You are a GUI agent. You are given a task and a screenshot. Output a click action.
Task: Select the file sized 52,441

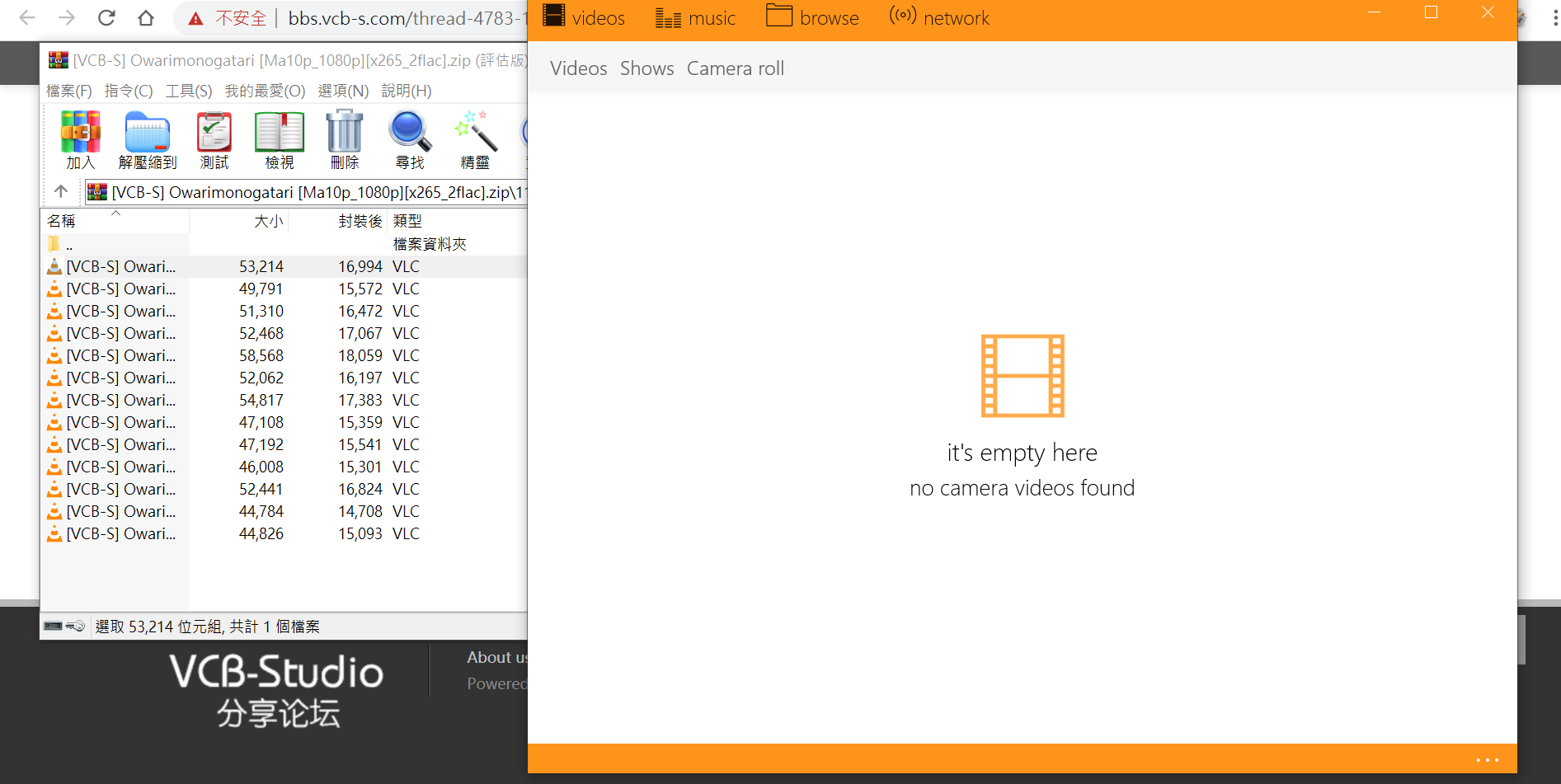284,489
